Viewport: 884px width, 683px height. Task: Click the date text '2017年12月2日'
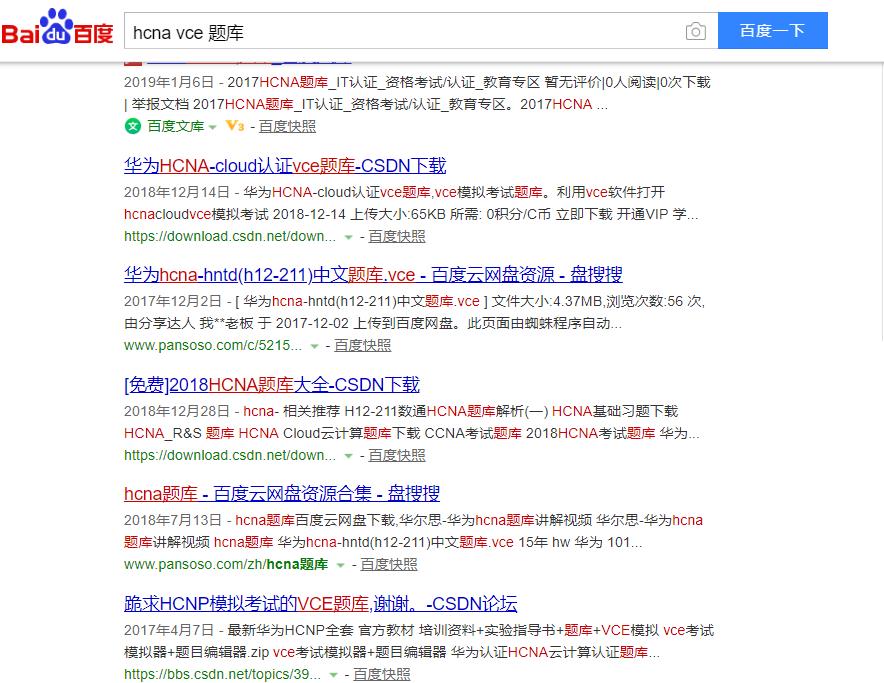point(173,301)
